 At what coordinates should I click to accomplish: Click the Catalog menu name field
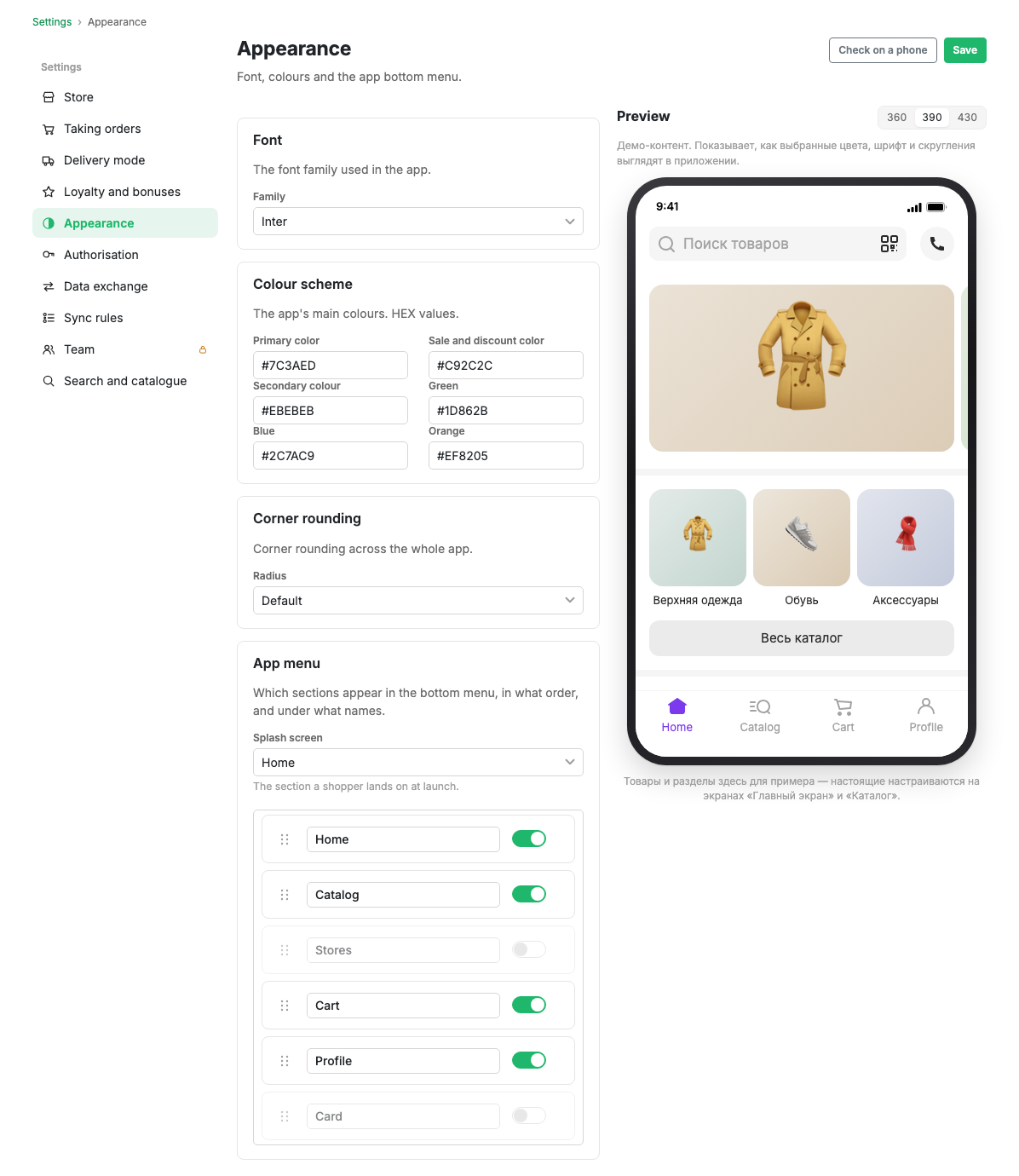[x=403, y=895]
